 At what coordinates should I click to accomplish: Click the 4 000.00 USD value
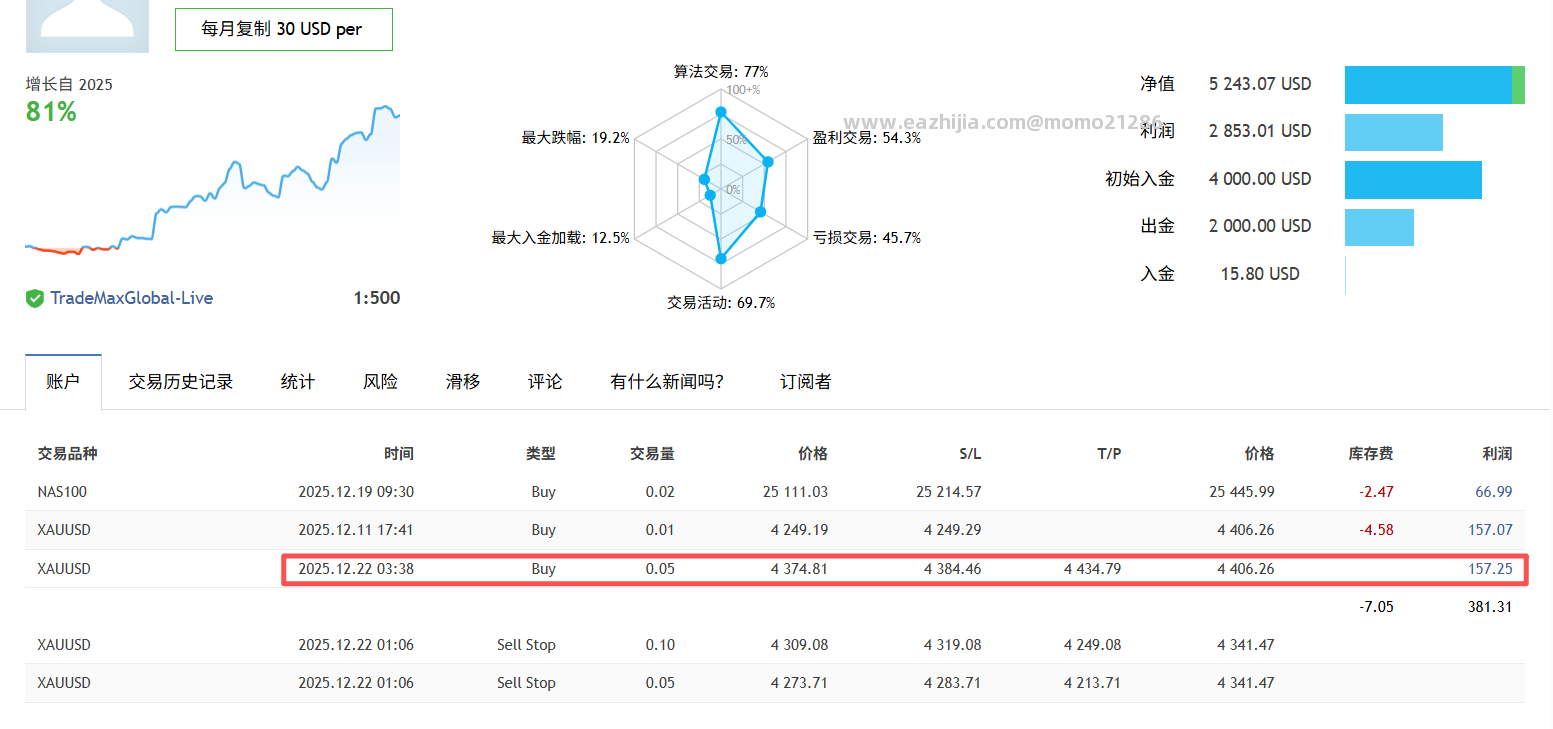point(1260,179)
